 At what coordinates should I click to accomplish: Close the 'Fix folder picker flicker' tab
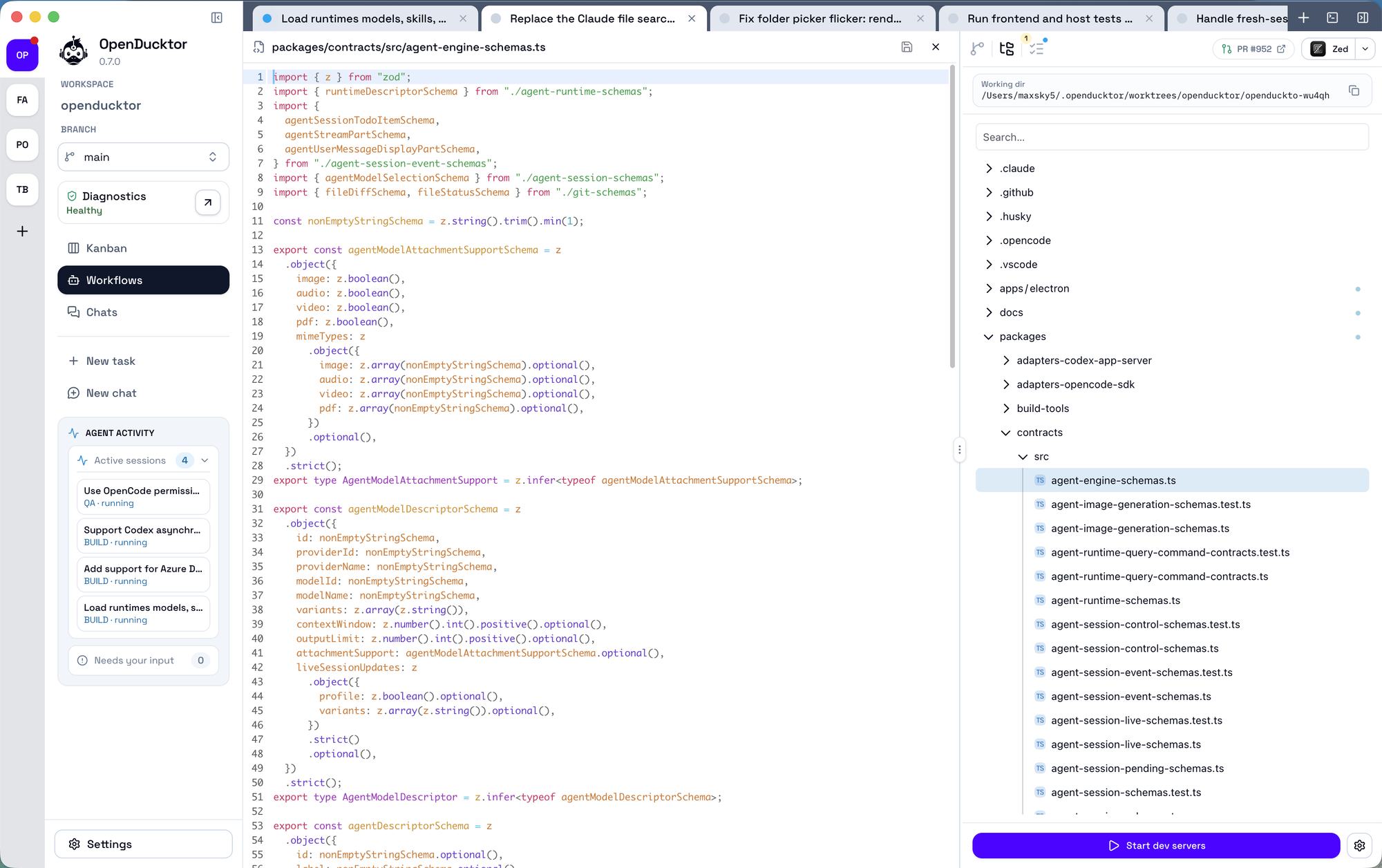point(920,19)
